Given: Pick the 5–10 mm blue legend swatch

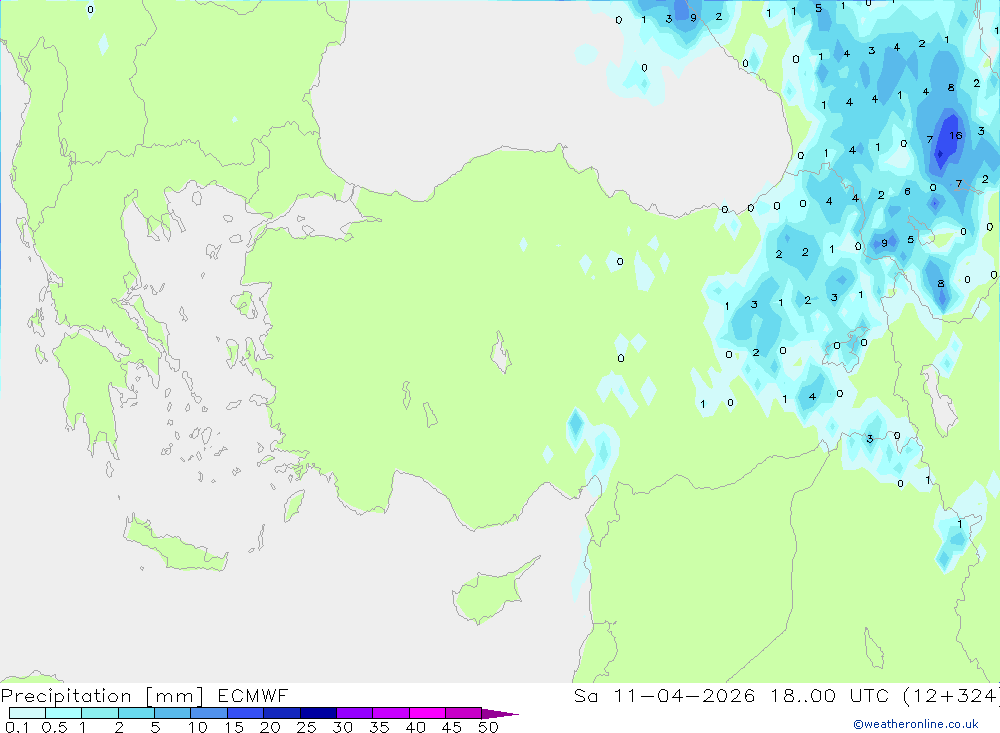Looking at the screenshot, I should (x=173, y=713).
